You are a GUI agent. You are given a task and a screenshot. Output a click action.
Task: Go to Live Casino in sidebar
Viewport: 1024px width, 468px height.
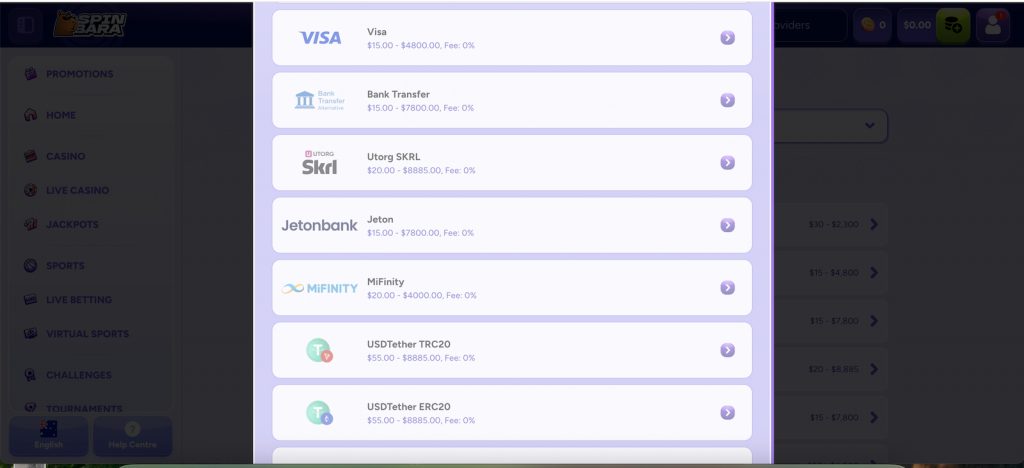[x=77, y=190]
